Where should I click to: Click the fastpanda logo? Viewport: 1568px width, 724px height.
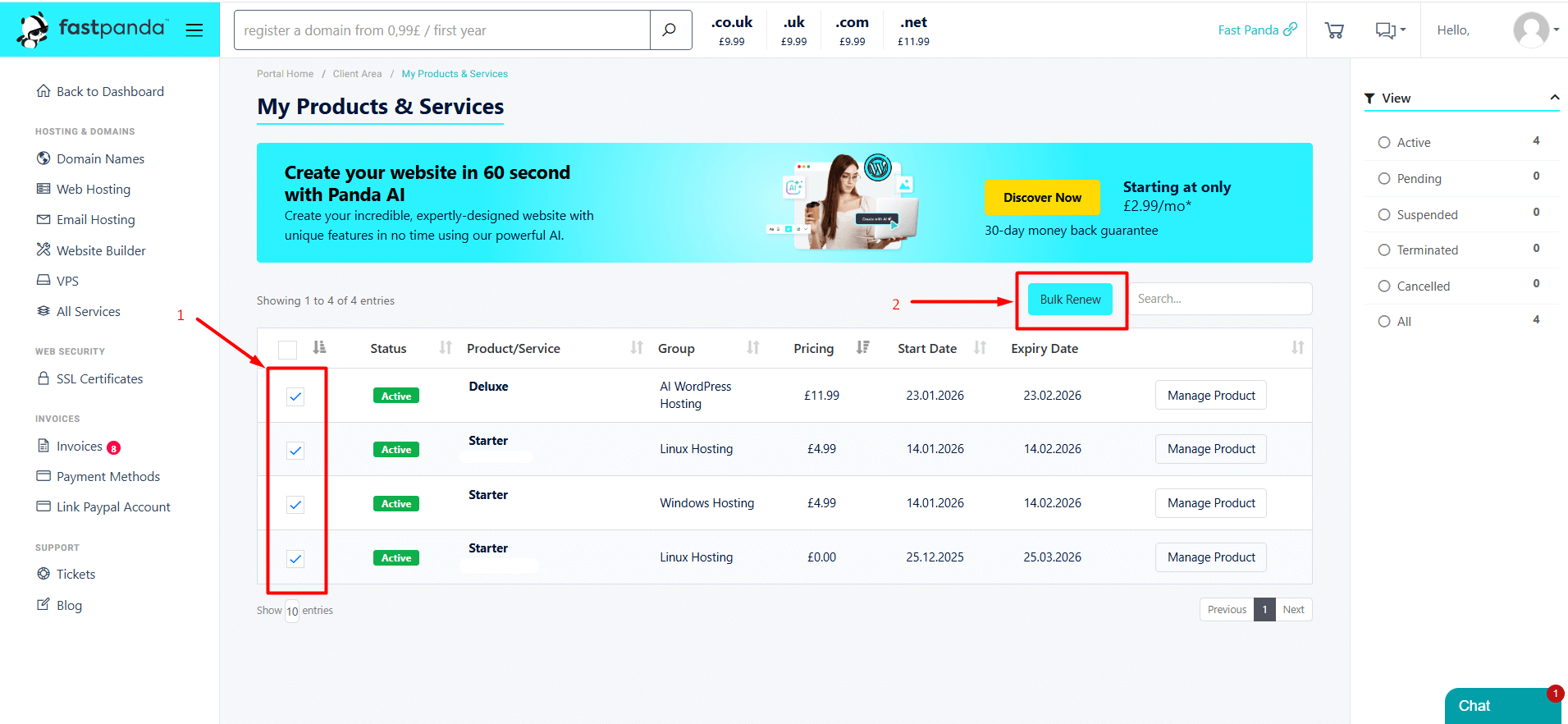coord(92,30)
